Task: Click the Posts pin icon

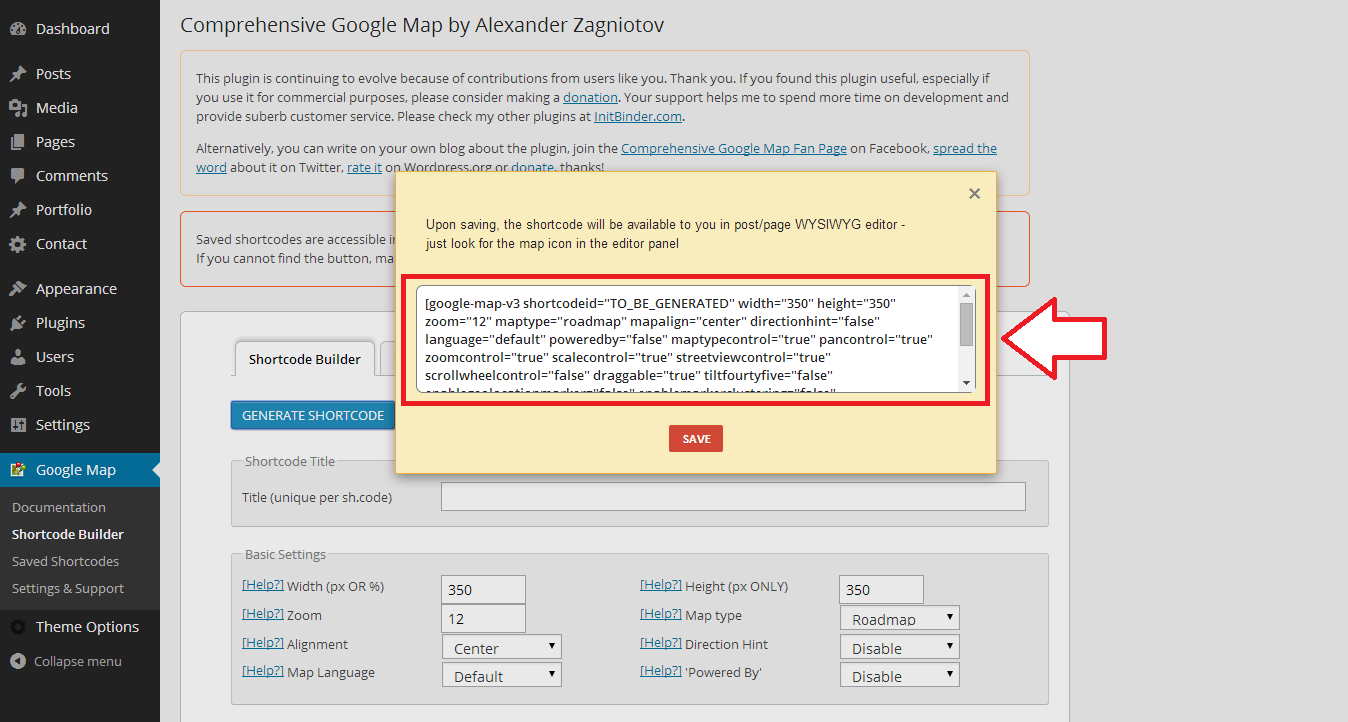Action: (18, 74)
